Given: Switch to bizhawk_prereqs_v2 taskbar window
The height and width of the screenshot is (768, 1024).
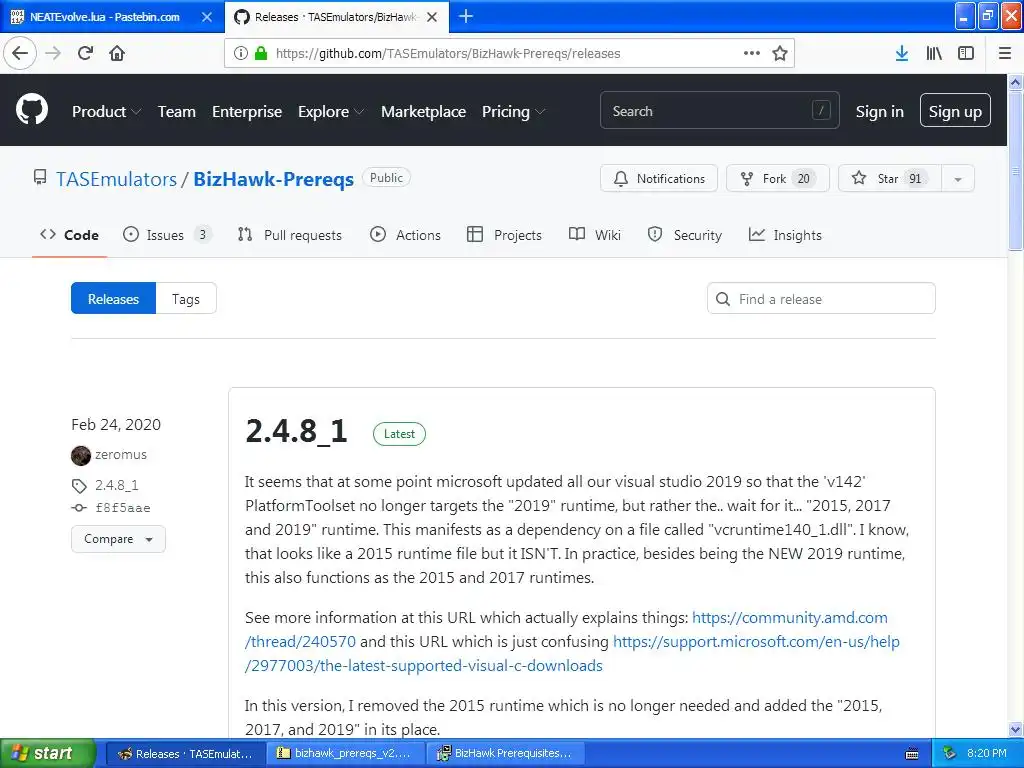Looking at the screenshot, I should pos(345,754).
